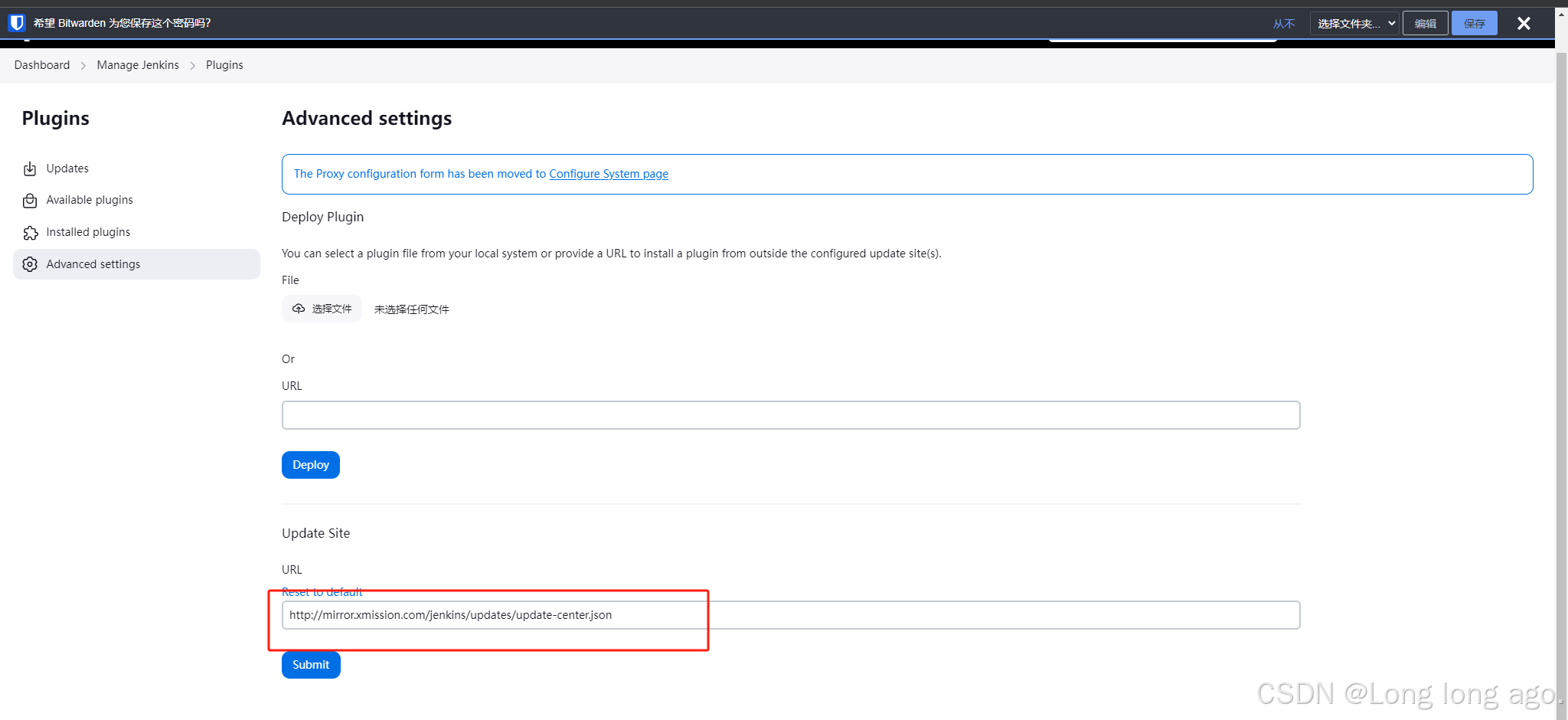Click the upload cloud icon beside 选择文件

point(299,309)
